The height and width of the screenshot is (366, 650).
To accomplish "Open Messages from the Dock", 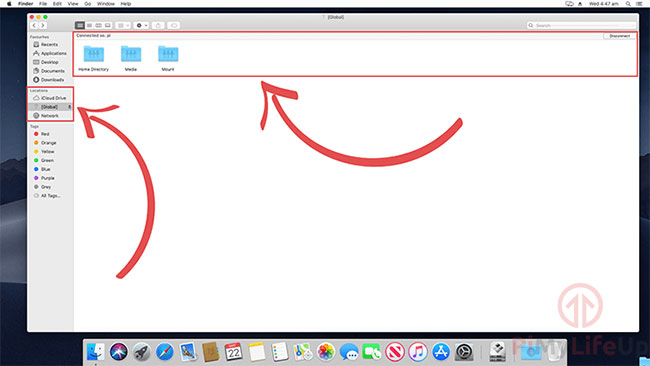I will (349, 352).
